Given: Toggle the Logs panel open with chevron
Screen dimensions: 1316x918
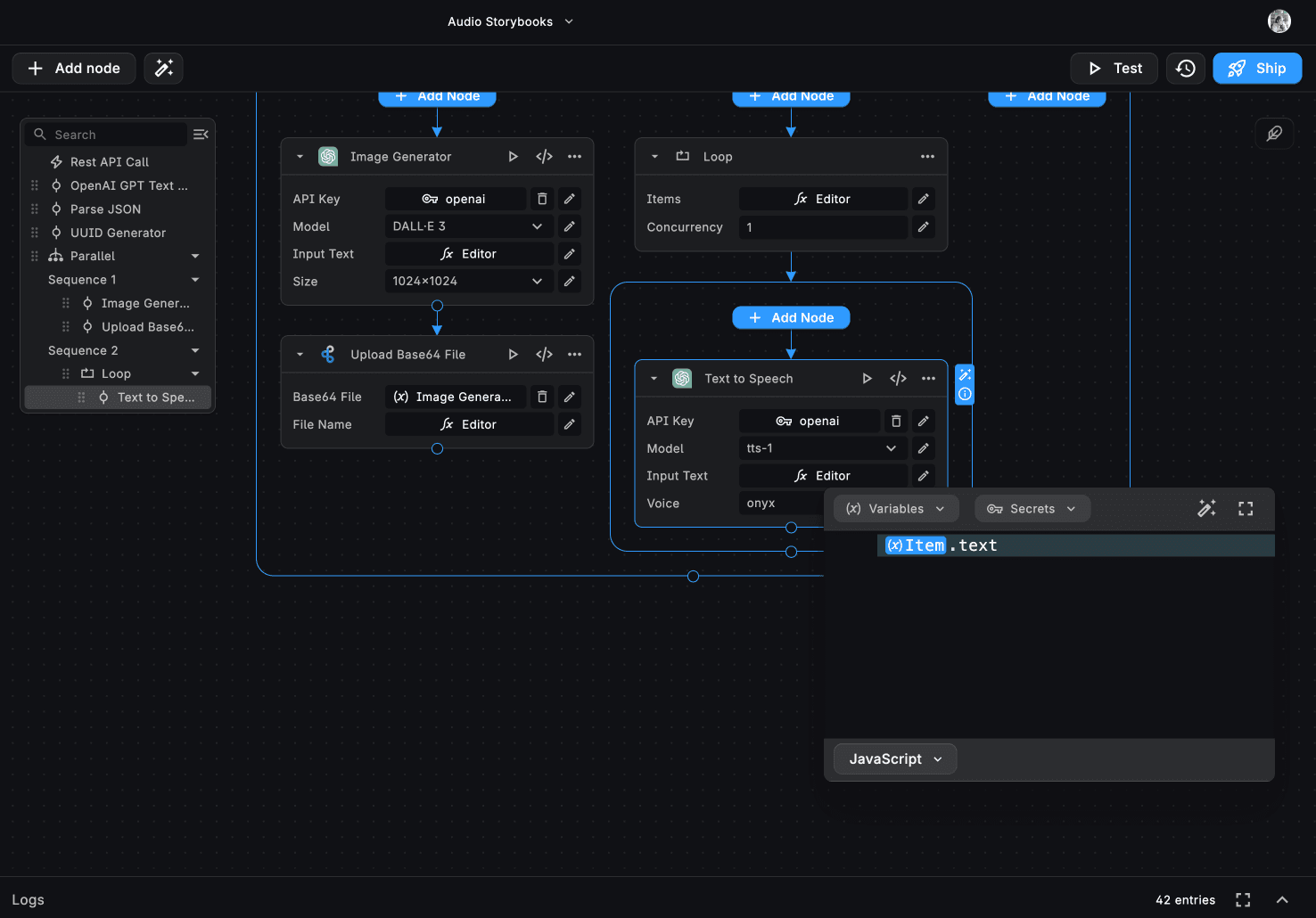Looking at the screenshot, I should pos(1282,900).
